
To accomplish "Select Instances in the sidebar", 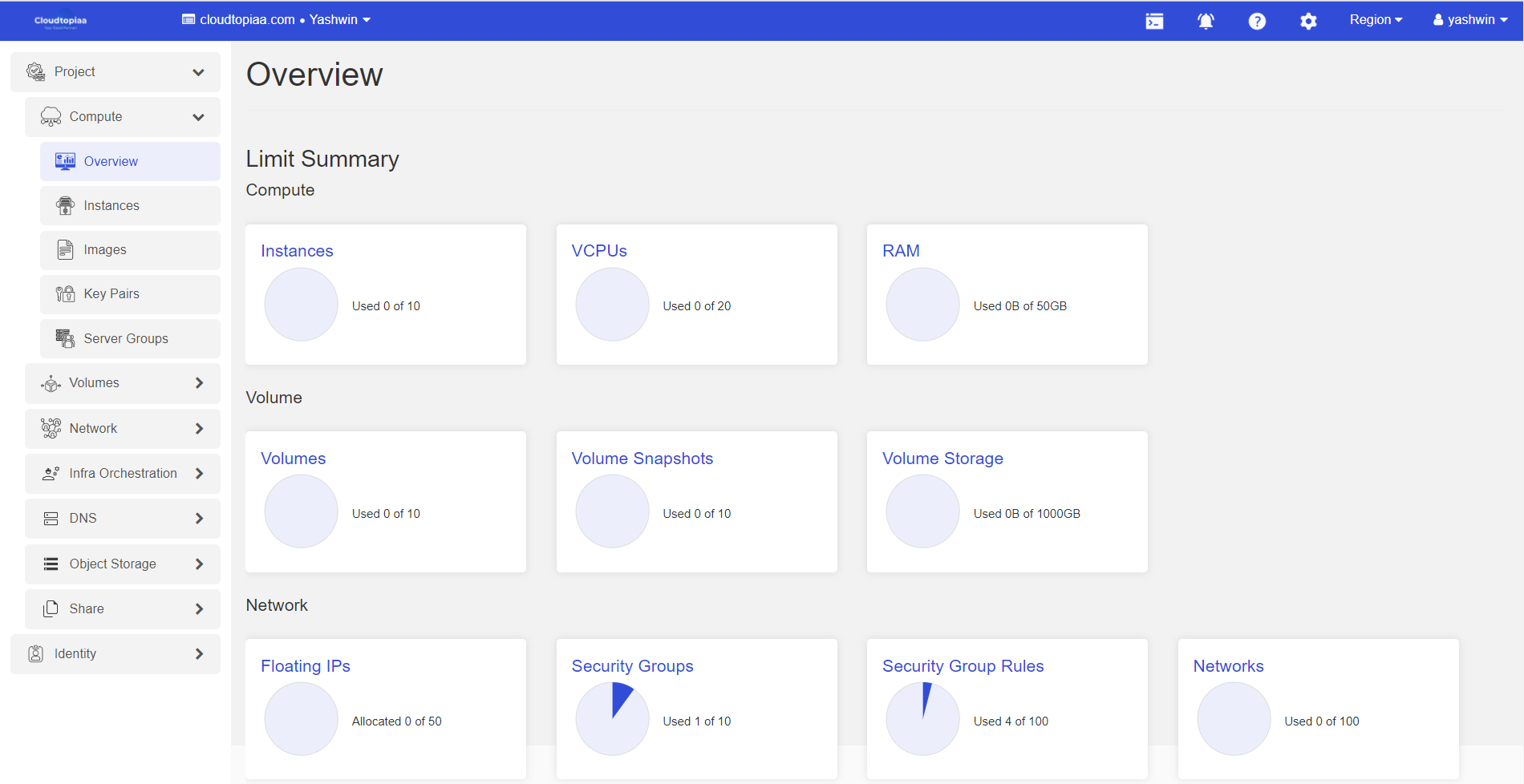I will click(111, 206).
